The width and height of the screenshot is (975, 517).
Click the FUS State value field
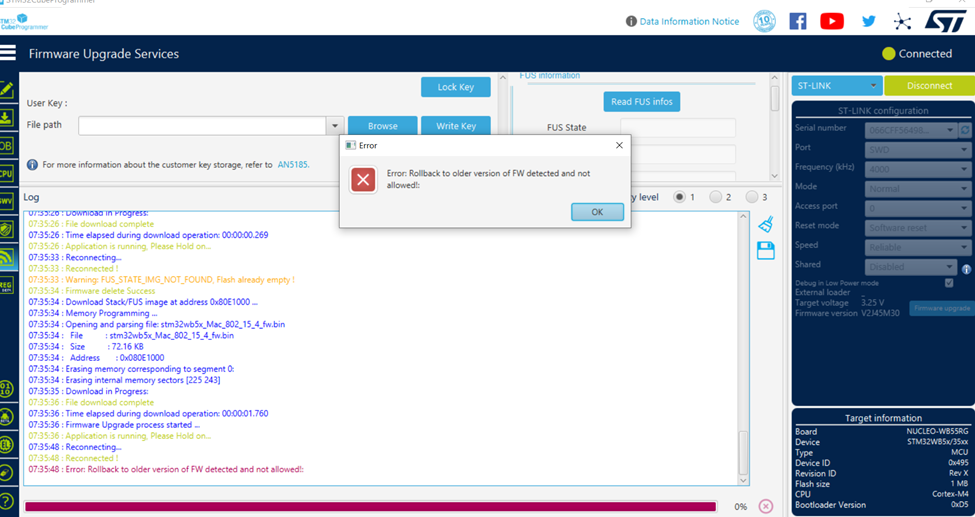pos(678,128)
